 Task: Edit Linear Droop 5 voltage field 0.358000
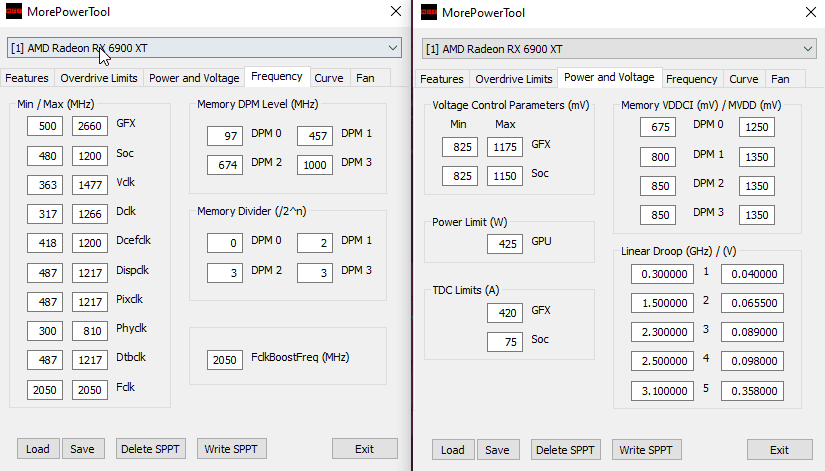tap(752, 391)
